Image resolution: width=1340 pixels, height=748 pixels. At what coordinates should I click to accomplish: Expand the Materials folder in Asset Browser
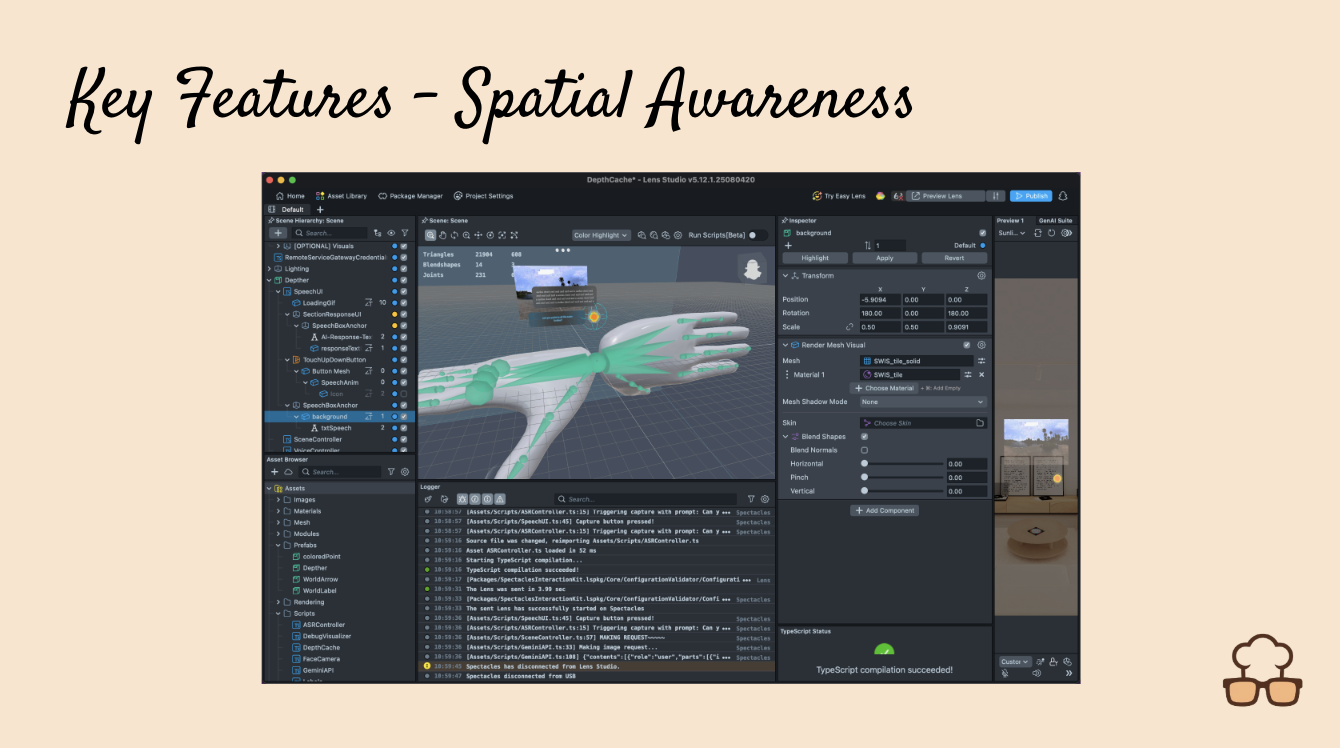(279, 511)
